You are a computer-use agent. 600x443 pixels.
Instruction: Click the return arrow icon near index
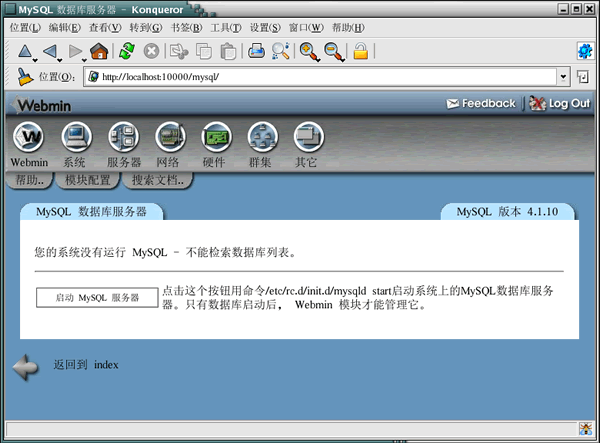[x=26, y=367]
